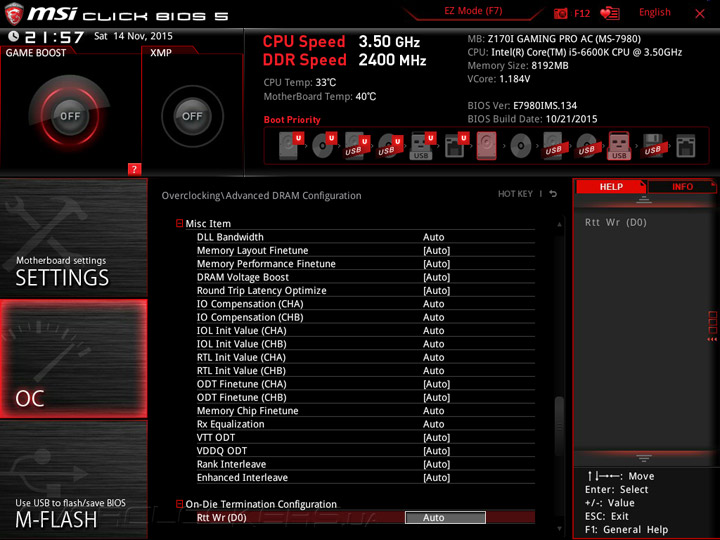Screen dimensions: 720x540
Task: Open the M-FLASH section
Action: pos(73,479)
